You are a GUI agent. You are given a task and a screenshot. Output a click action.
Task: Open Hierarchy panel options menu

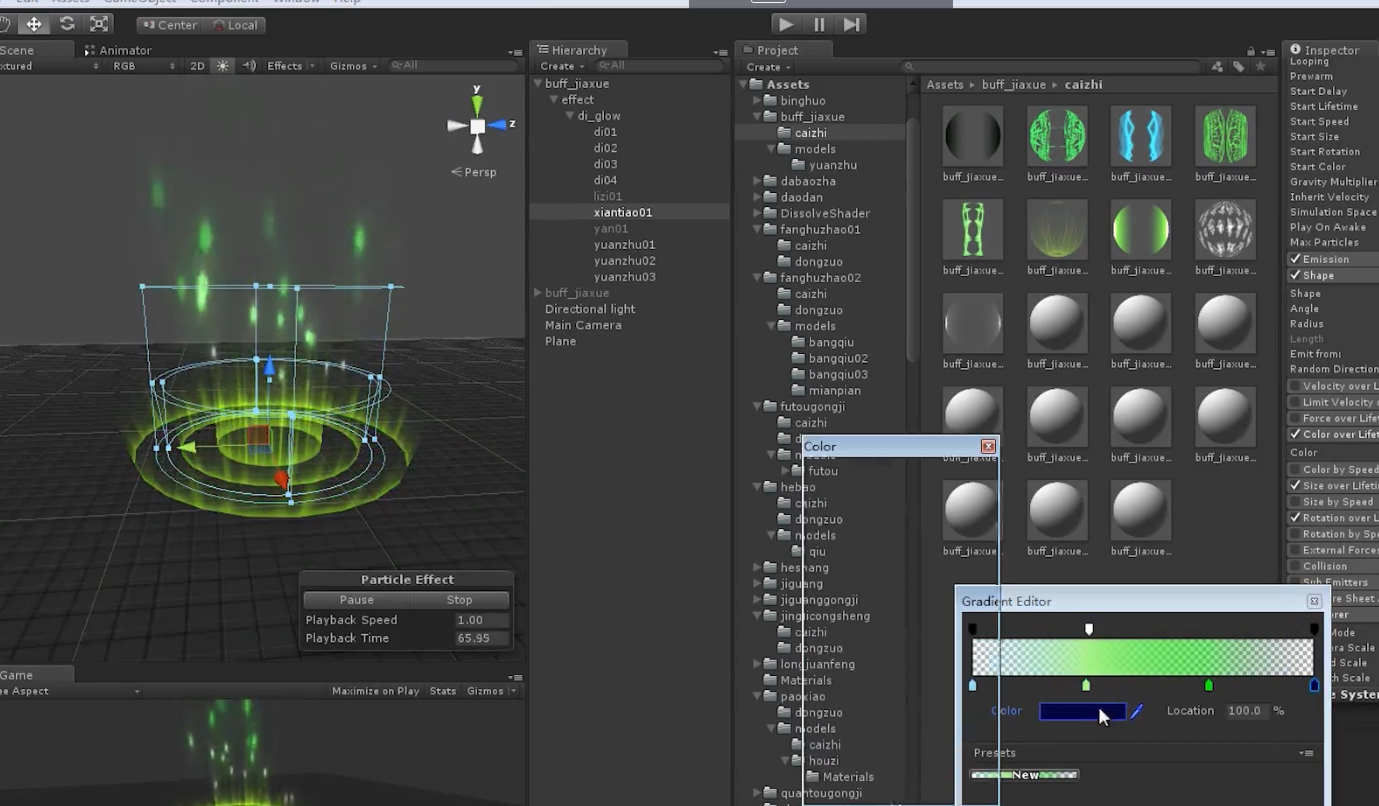pyautogui.click(x=720, y=52)
